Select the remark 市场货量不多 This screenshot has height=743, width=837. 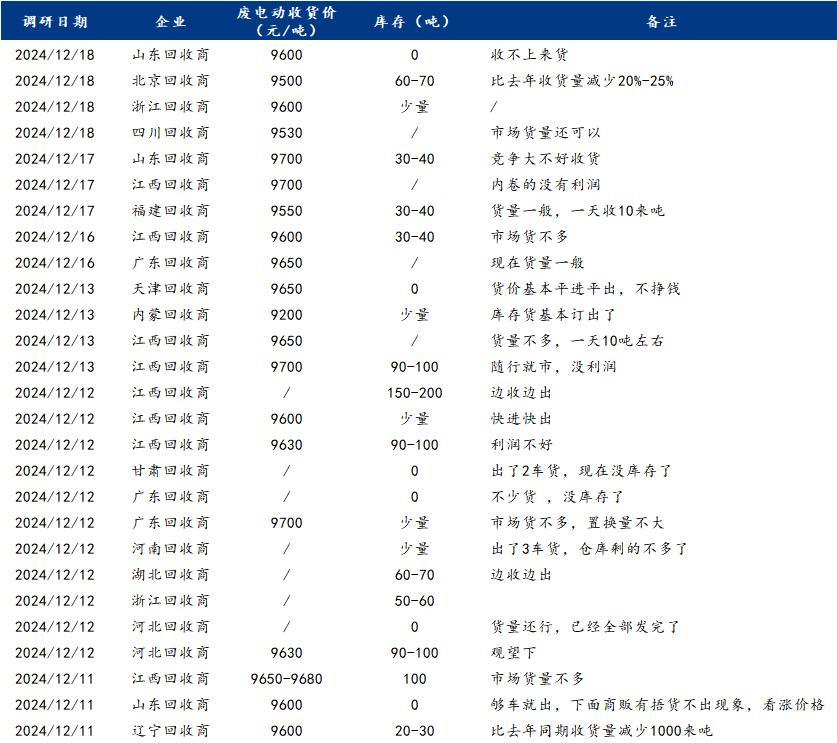(537, 679)
